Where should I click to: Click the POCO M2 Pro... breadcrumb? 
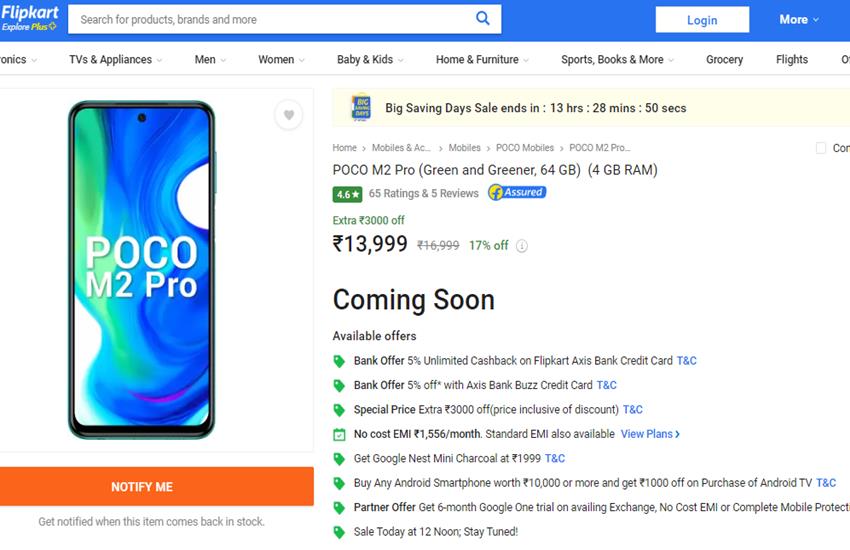[600, 147]
